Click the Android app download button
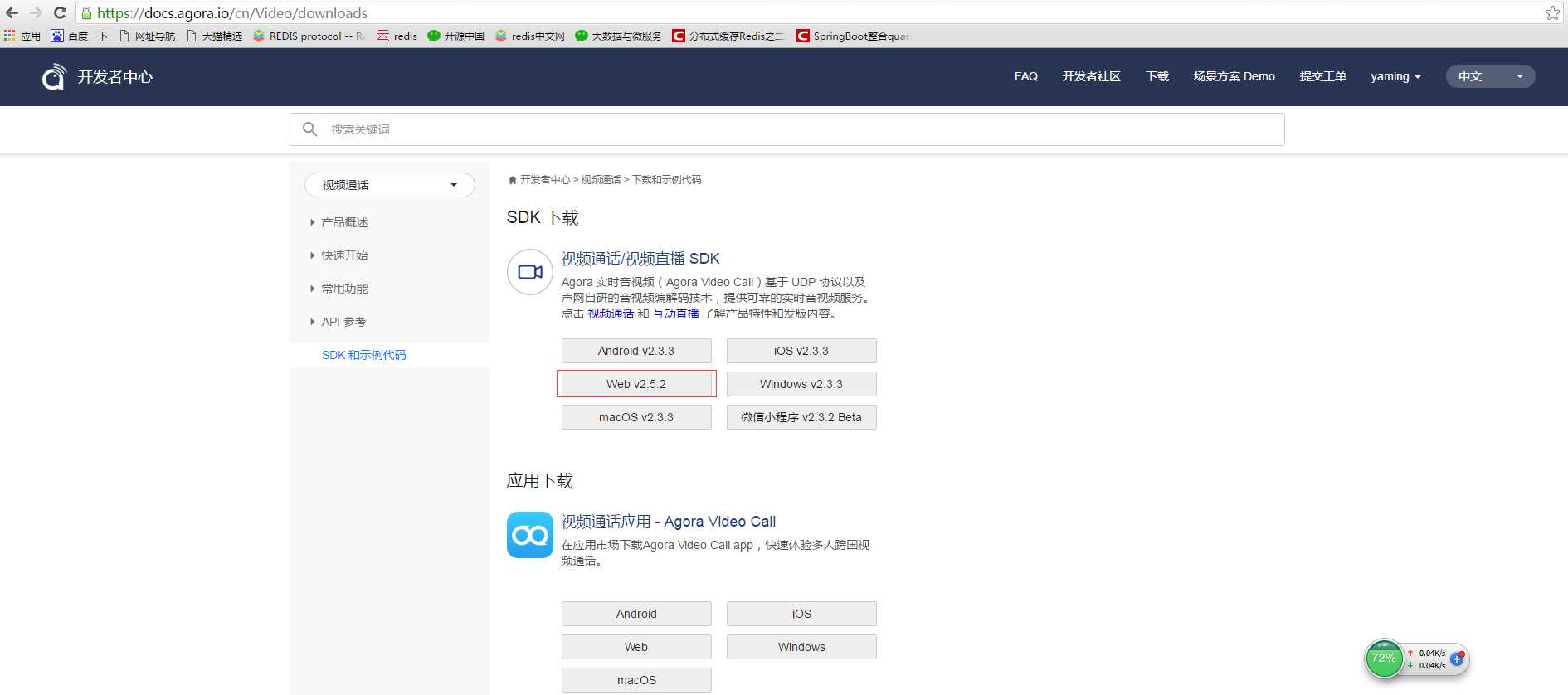The width and height of the screenshot is (1568, 695). coord(636,614)
